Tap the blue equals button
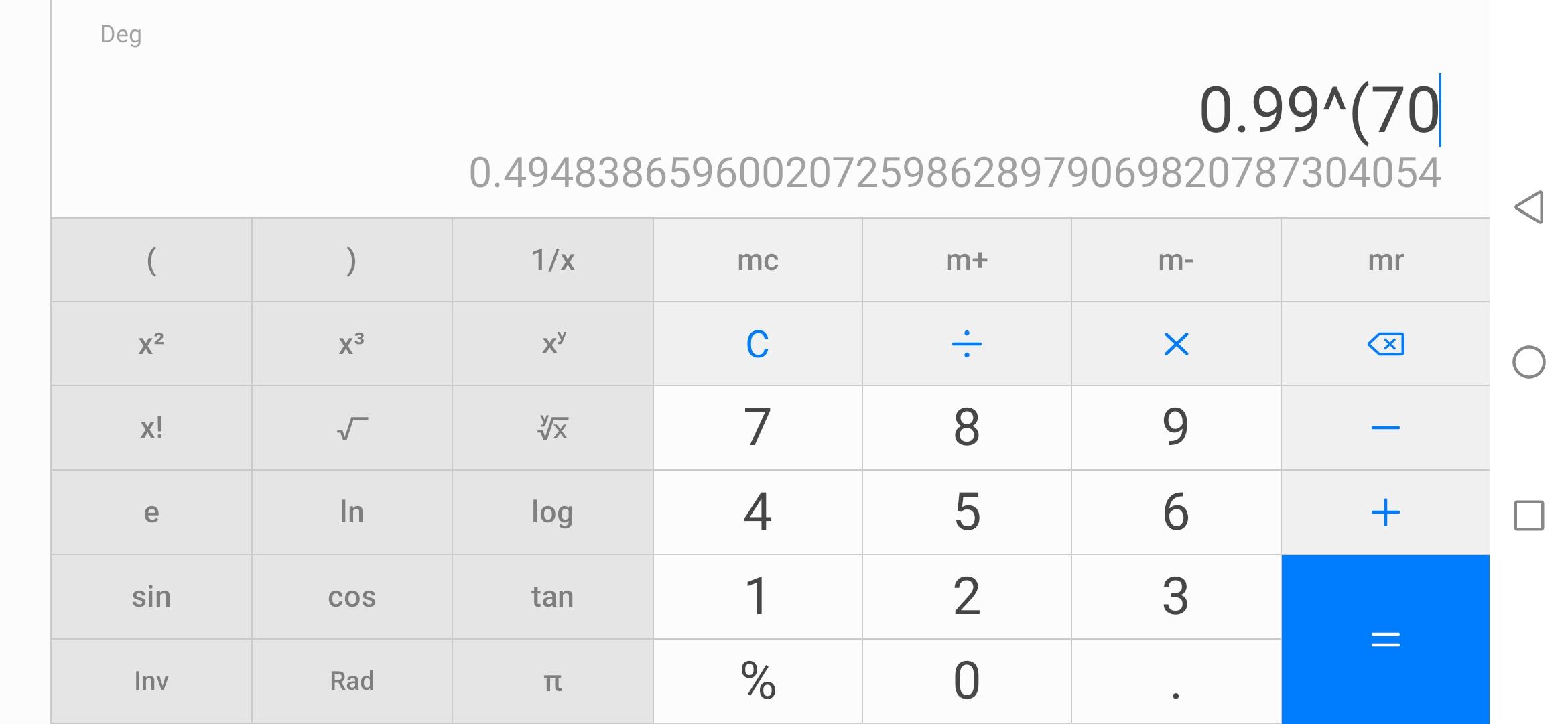The height and width of the screenshot is (724, 1568). click(x=1385, y=639)
